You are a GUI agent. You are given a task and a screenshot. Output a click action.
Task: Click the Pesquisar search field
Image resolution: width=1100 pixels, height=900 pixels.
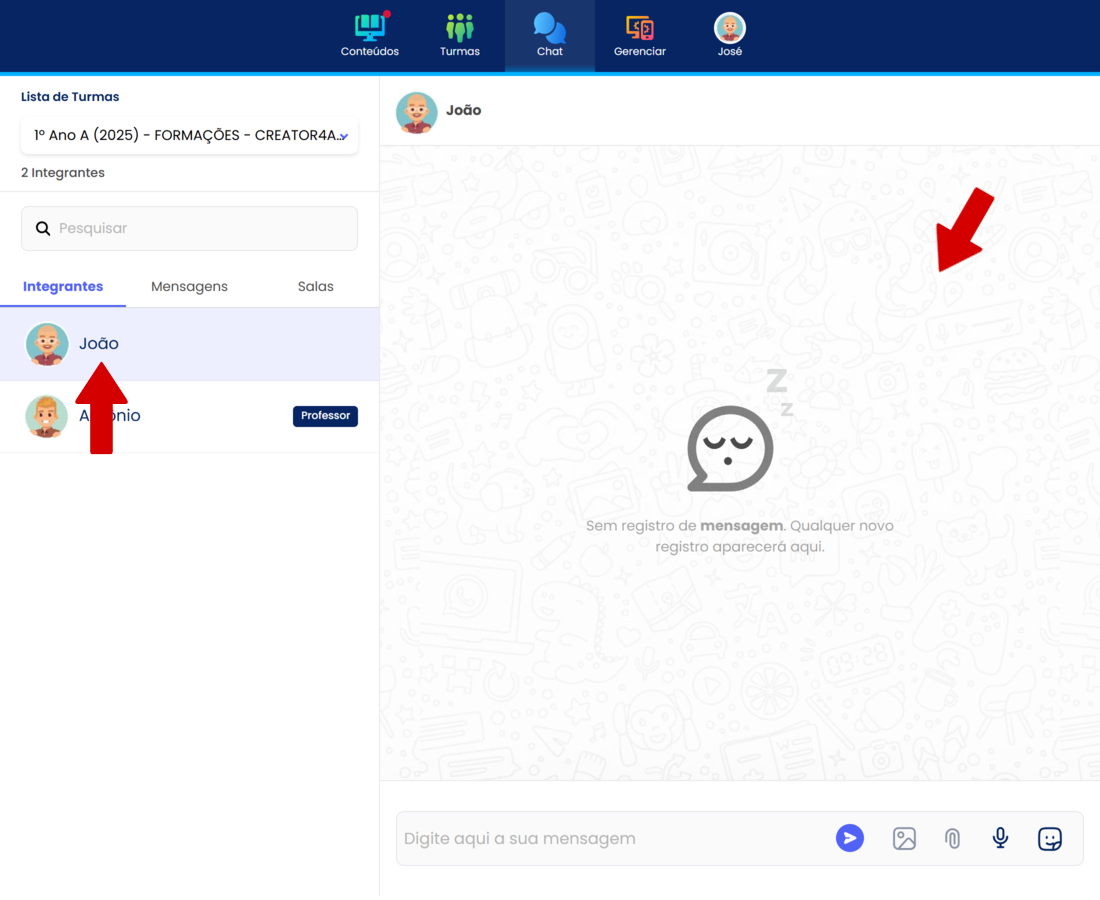200,228
